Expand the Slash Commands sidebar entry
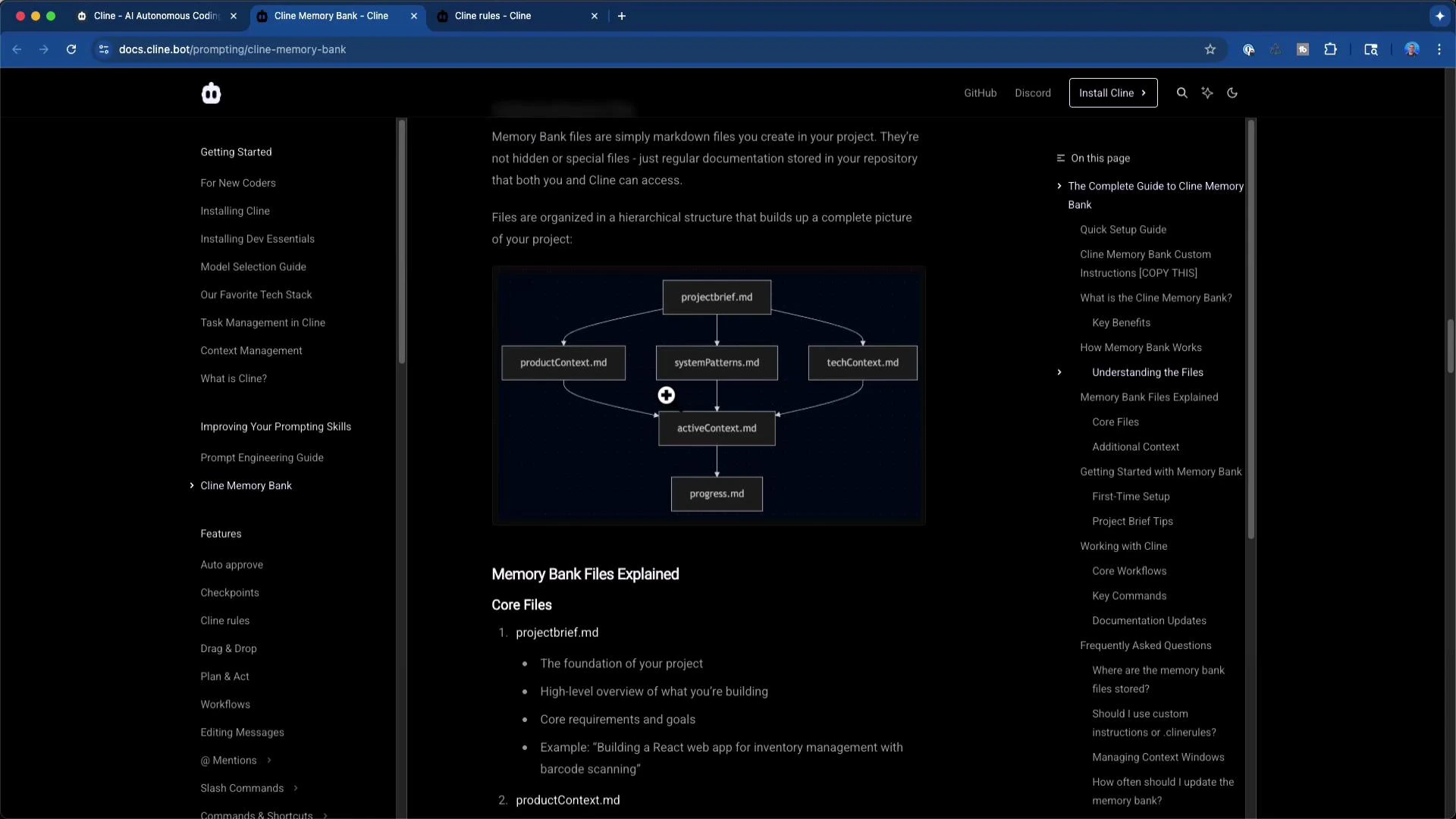 point(295,788)
